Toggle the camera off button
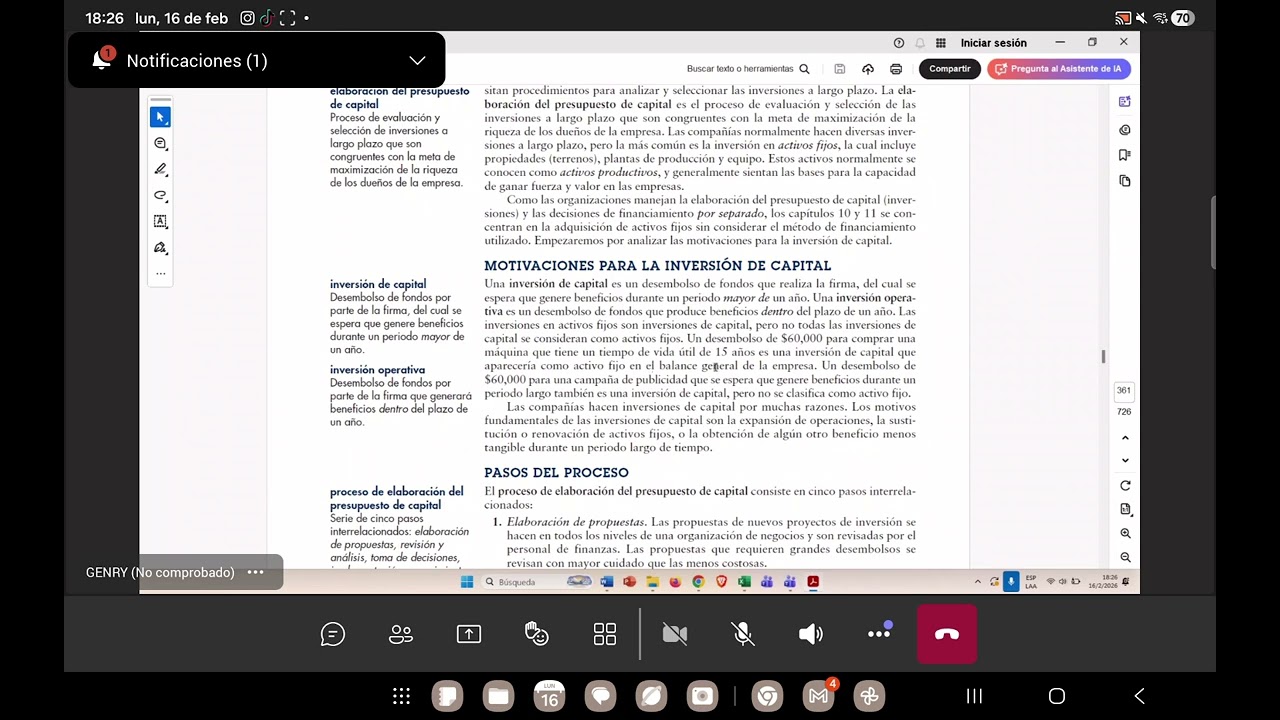This screenshot has height=720, width=1280. [x=675, y=634]
